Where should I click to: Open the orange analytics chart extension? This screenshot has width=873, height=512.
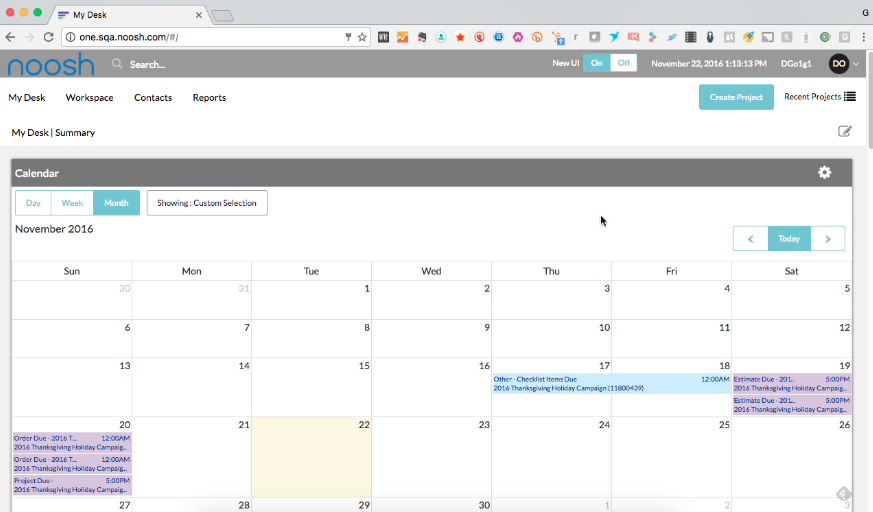coord(403,37)
